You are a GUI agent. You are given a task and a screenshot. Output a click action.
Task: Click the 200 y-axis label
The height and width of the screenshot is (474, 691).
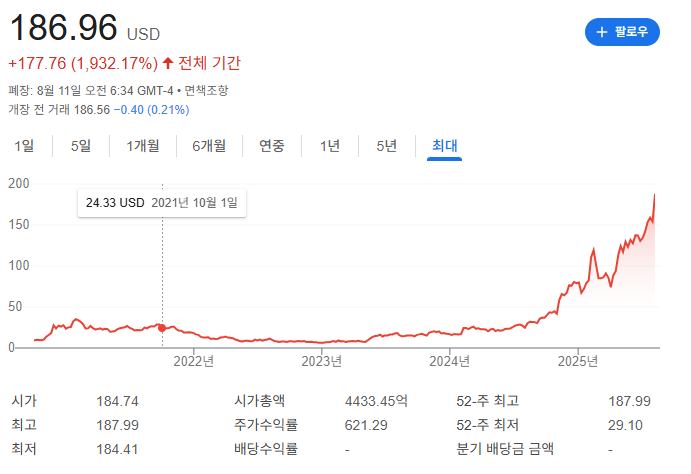tap(19, 183)
